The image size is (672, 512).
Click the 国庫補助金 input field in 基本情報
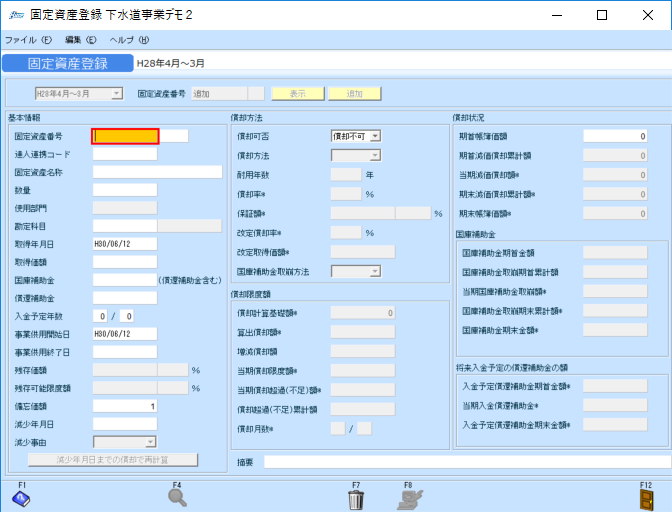coord(125,280)
